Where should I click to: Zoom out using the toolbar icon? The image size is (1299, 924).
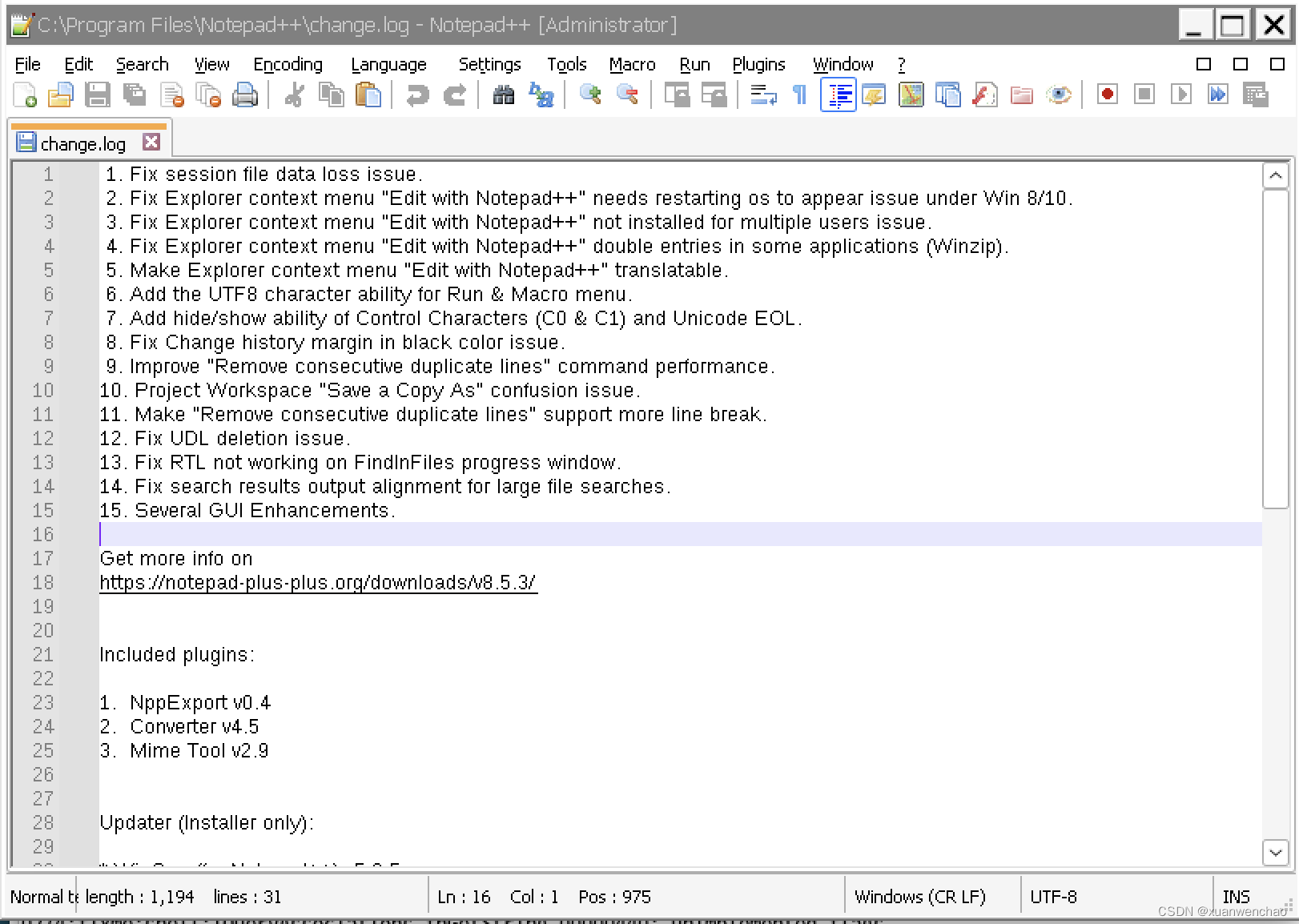(627, 95)
